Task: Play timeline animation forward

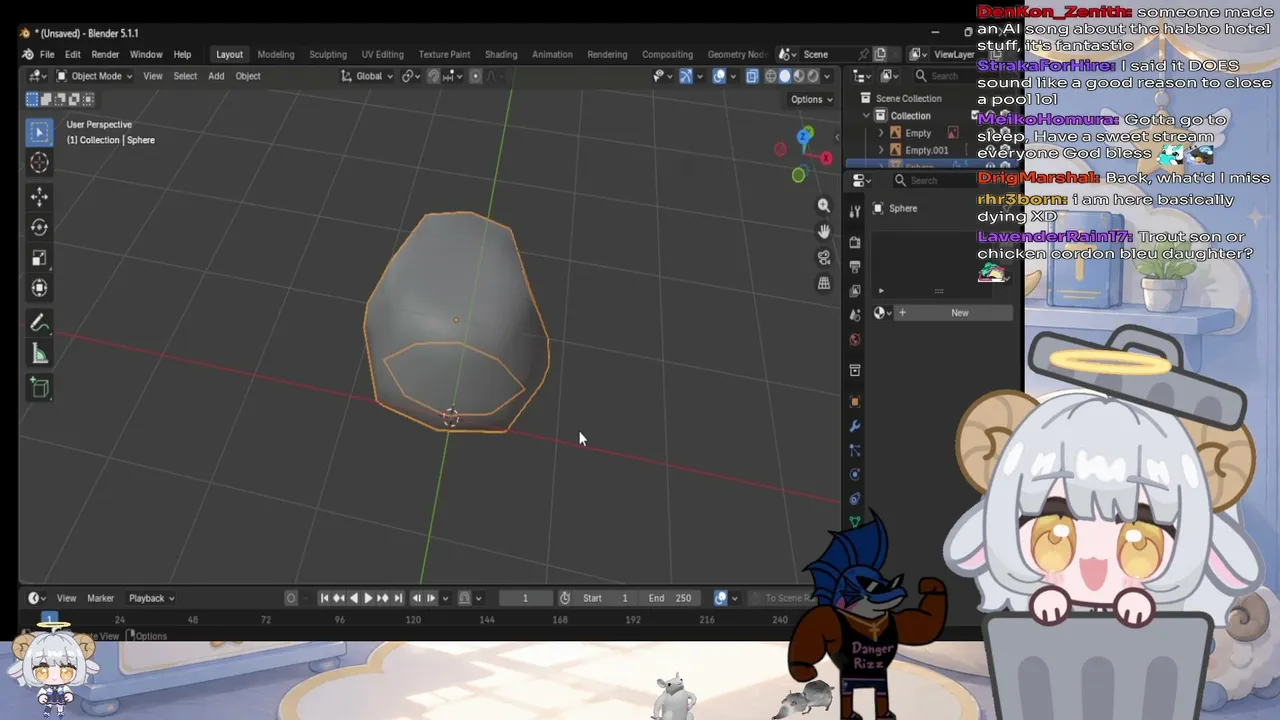Action: [368, 598]
